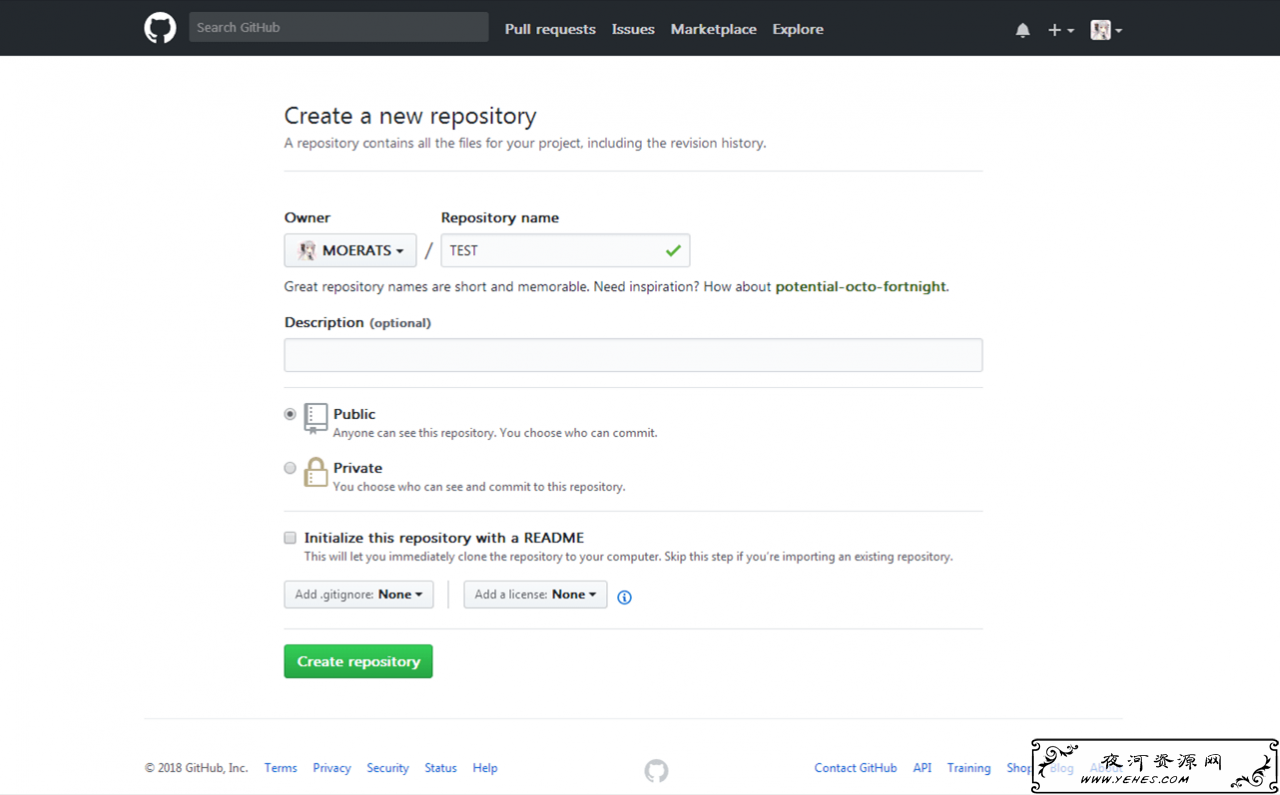Open Explore in the top navigation
This screenshot has height=795, width=1280.
tap(798, 29)
